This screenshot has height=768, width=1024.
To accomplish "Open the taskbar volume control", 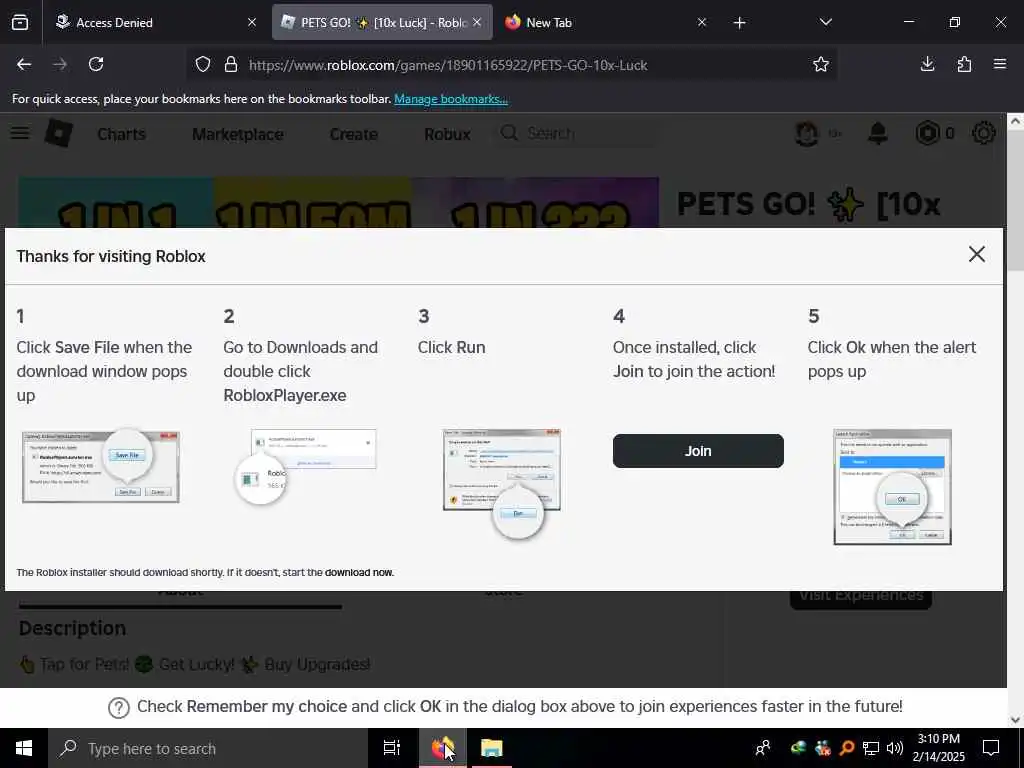I will coord(895,748).
